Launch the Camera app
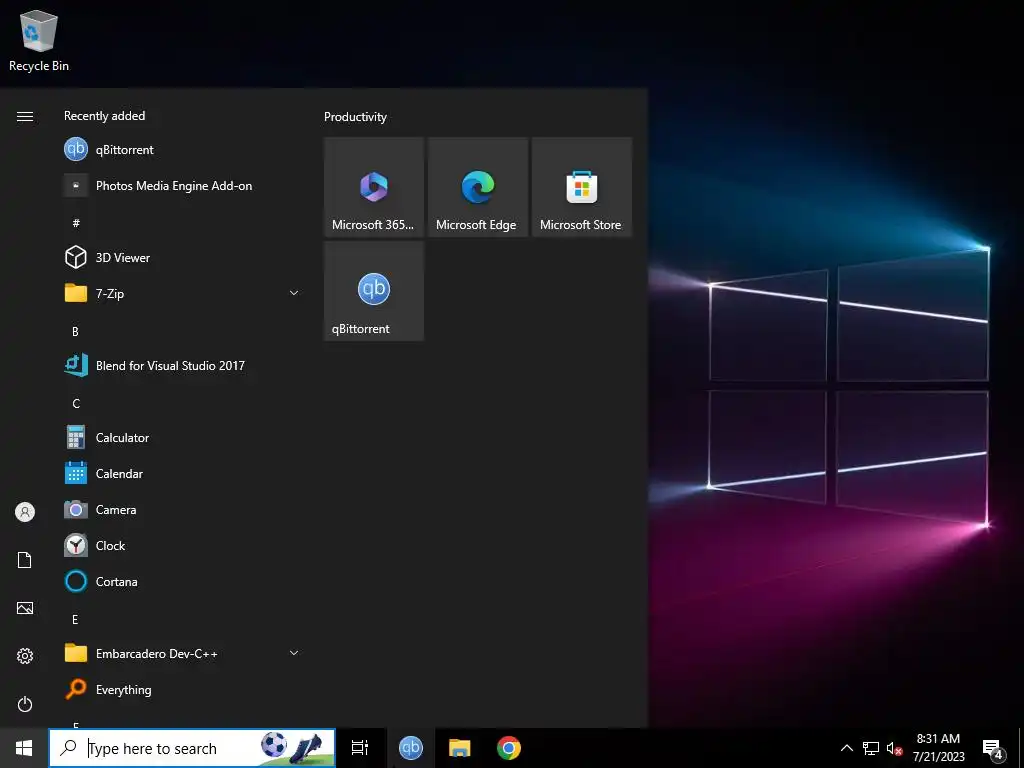This screenshot has width=1024, height=768. 183,509
